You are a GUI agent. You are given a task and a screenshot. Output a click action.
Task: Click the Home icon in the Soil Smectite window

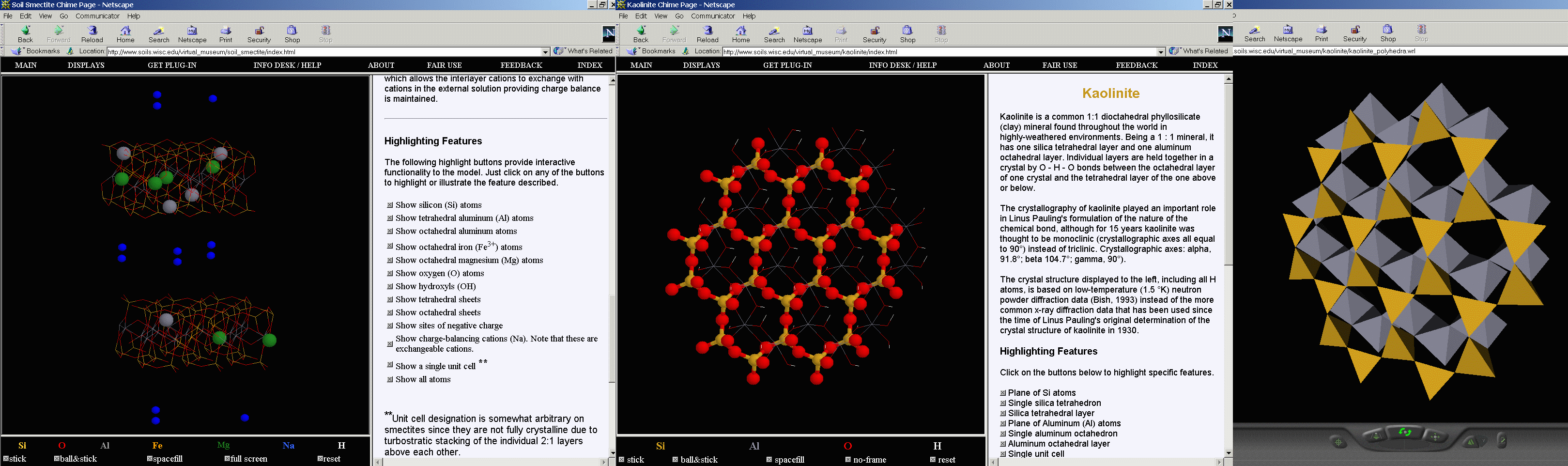(x=125, y=34)
